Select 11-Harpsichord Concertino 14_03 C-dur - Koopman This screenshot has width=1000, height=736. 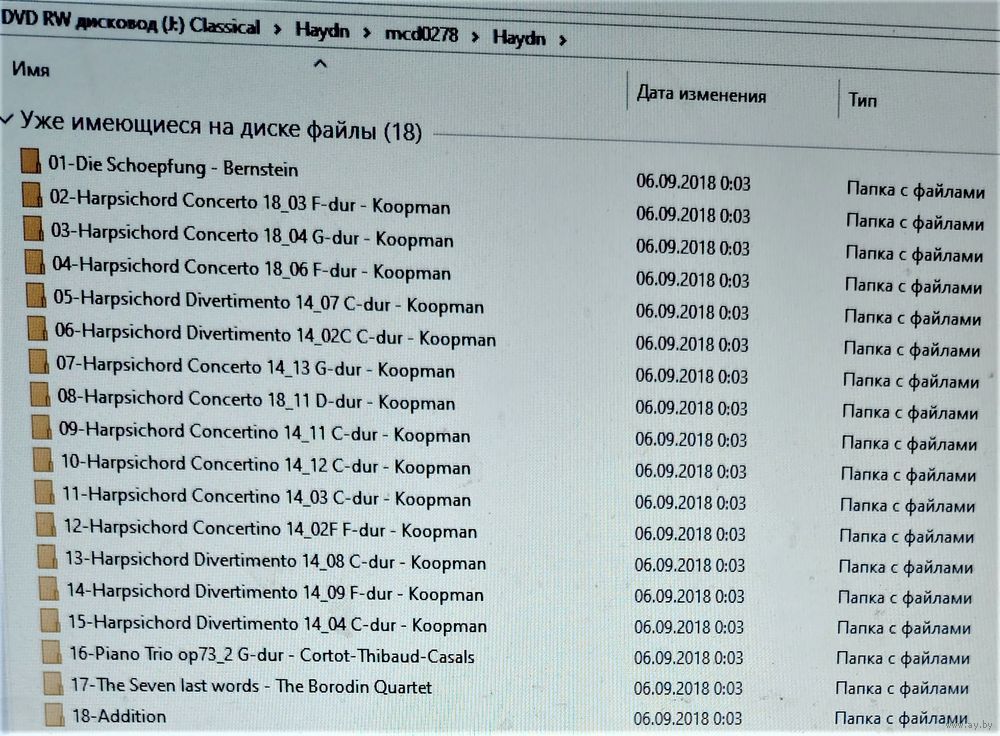pos(267,496)
